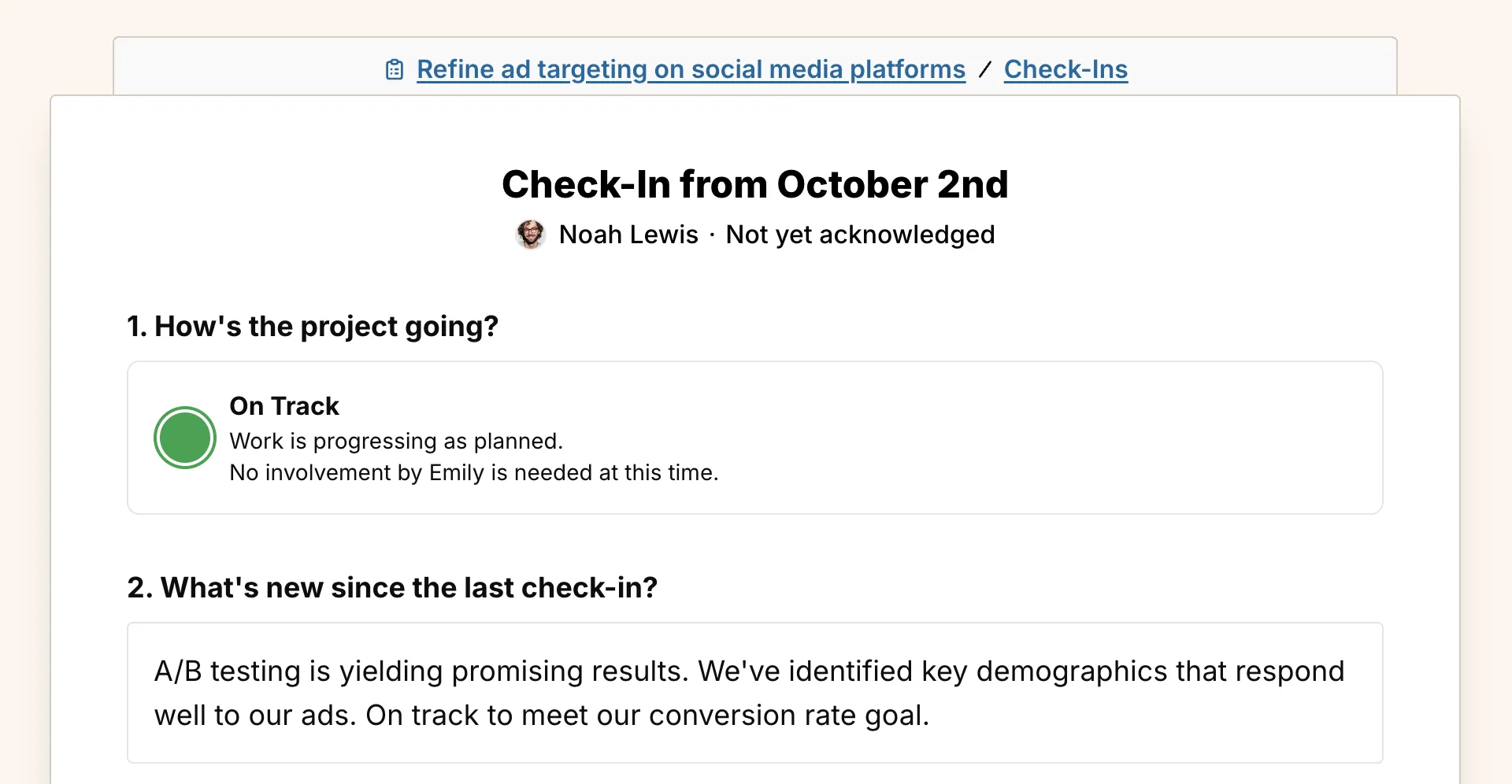Open the Check-Ins breadcrumb section
The width and height of the screenshot is (1512, 784).
tap(1065, 69)
